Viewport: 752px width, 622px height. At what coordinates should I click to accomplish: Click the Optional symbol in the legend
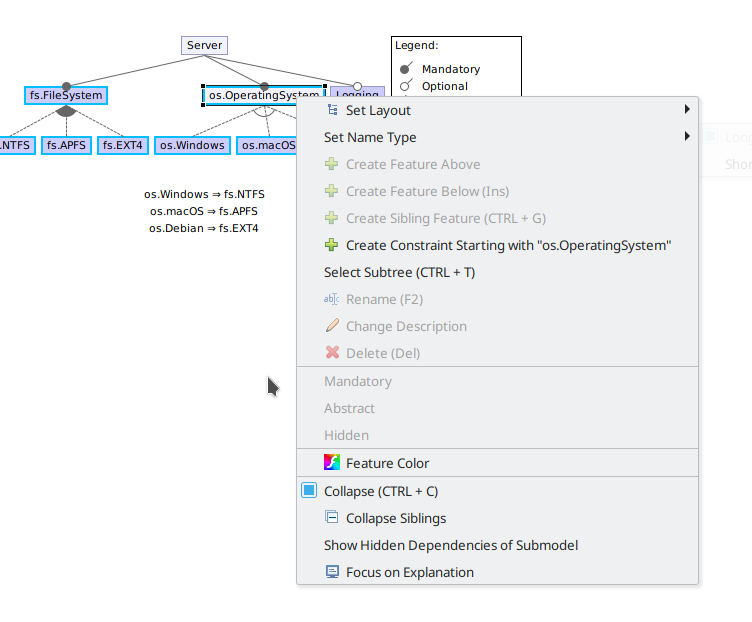pyautogui.click(x=406, y=85)
